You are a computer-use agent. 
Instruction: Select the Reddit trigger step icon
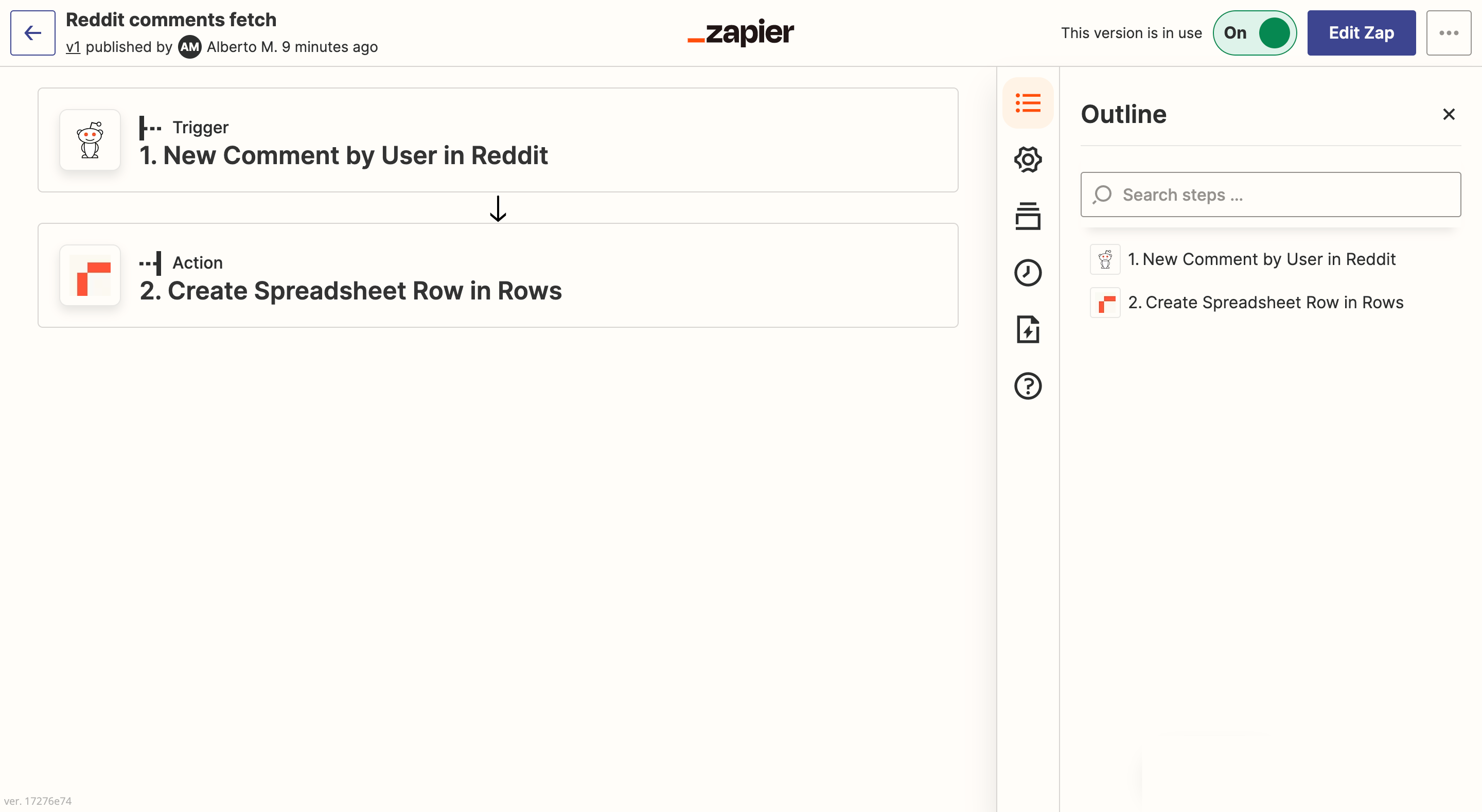tap(89, 140)
